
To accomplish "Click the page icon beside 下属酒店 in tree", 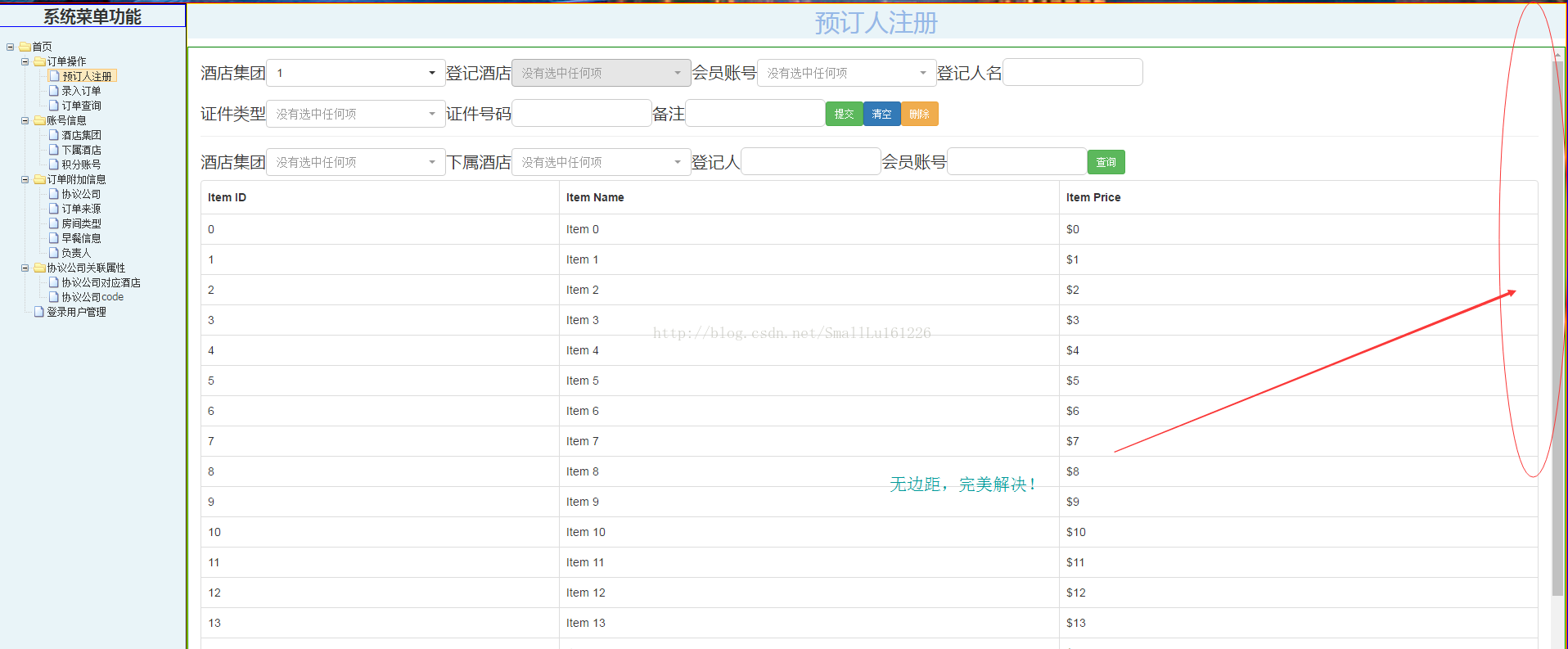I will tap(54, 150).
